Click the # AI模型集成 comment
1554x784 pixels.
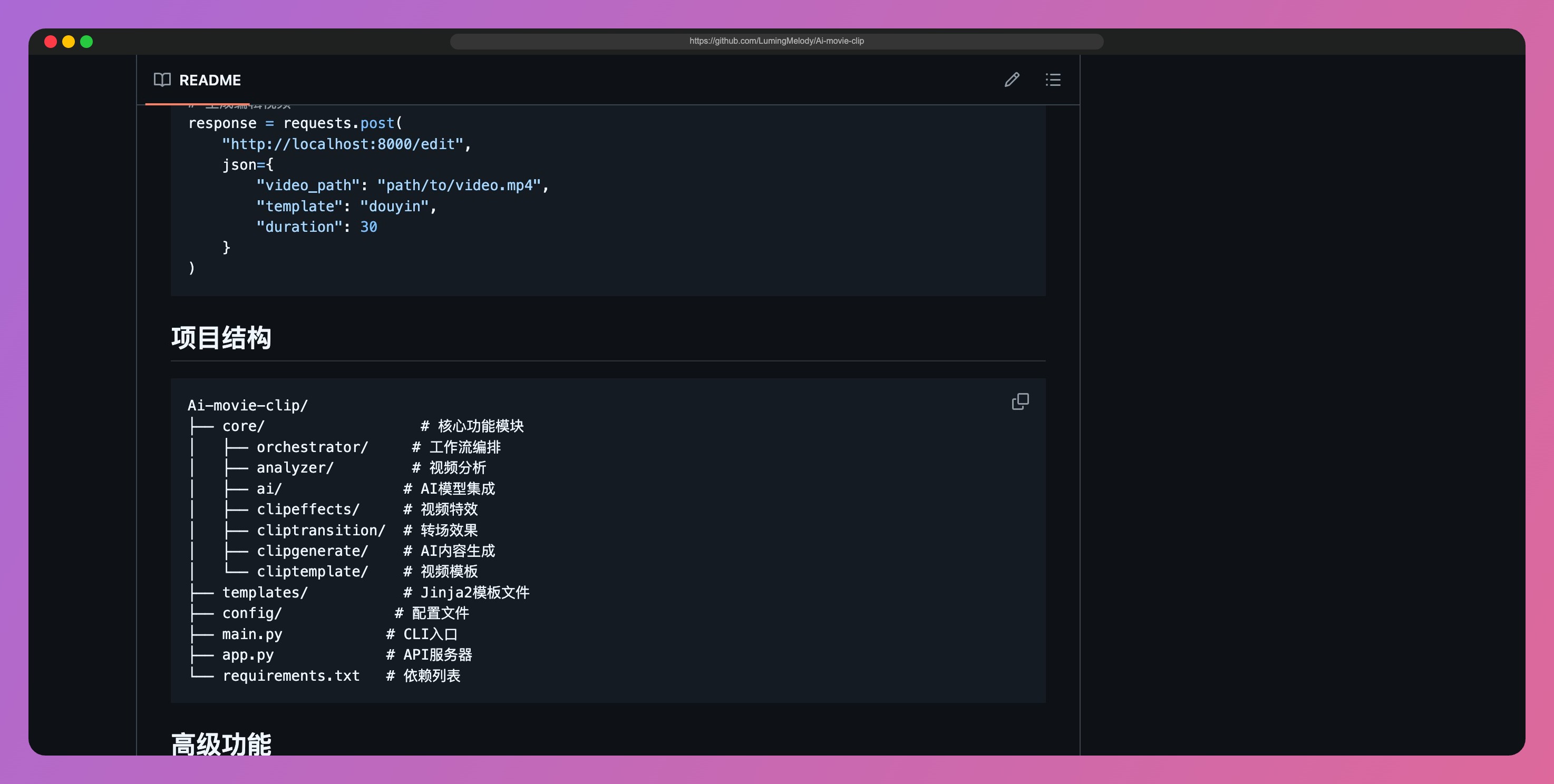tap(449, 488)
